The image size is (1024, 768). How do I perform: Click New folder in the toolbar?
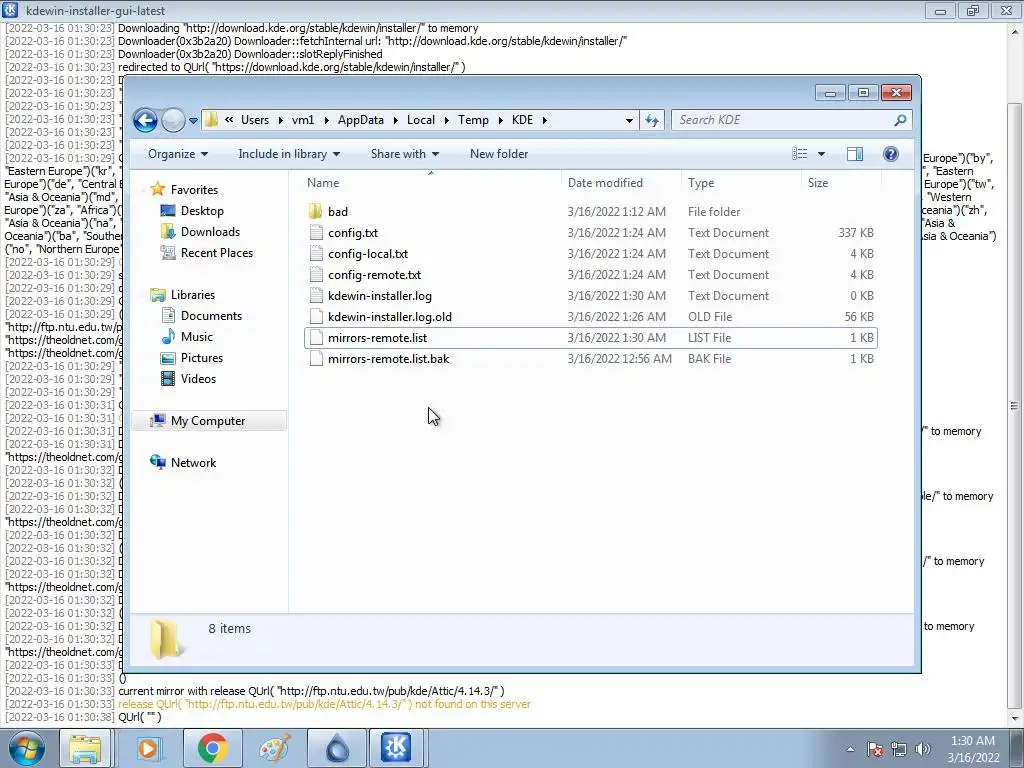[x=499, y=154]
